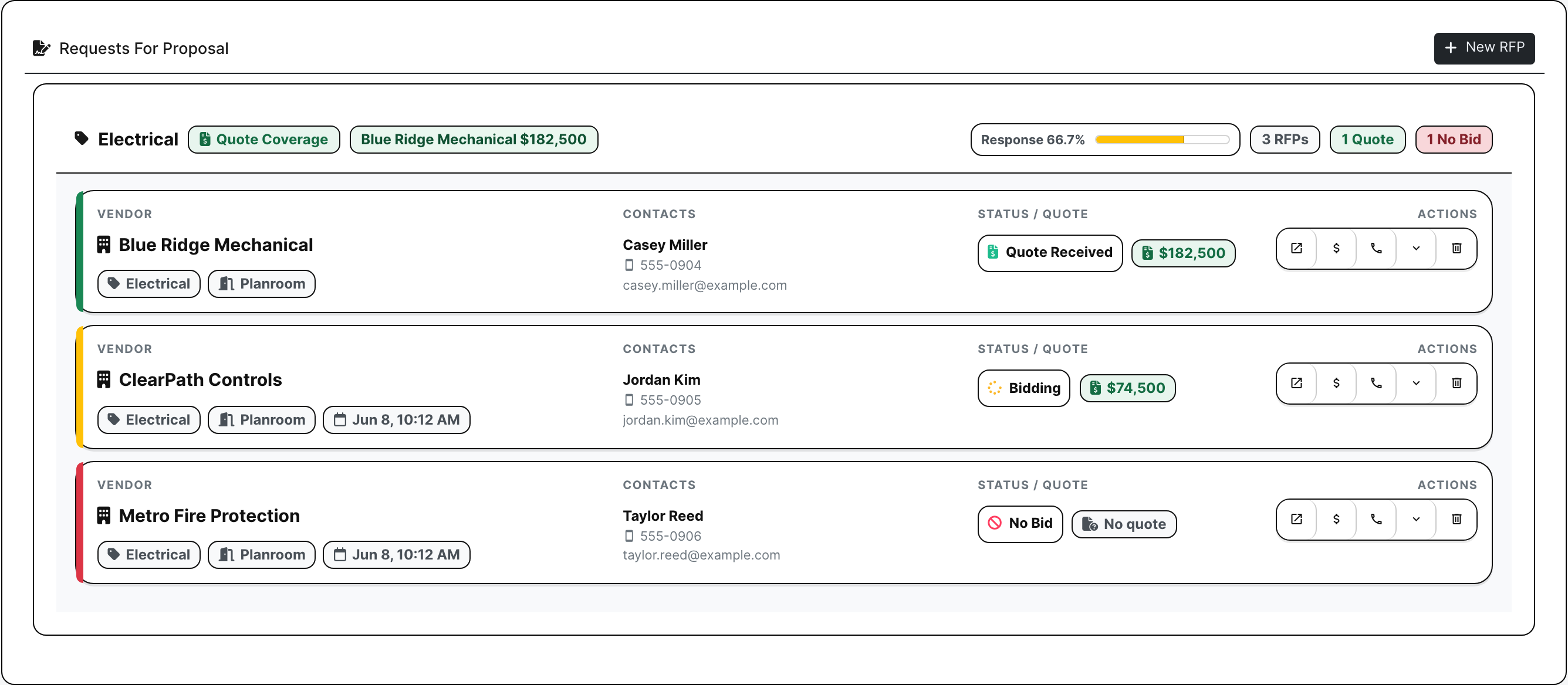
Task: Click Electrical tag under ClearPath Controls
Action: [149, 421]
